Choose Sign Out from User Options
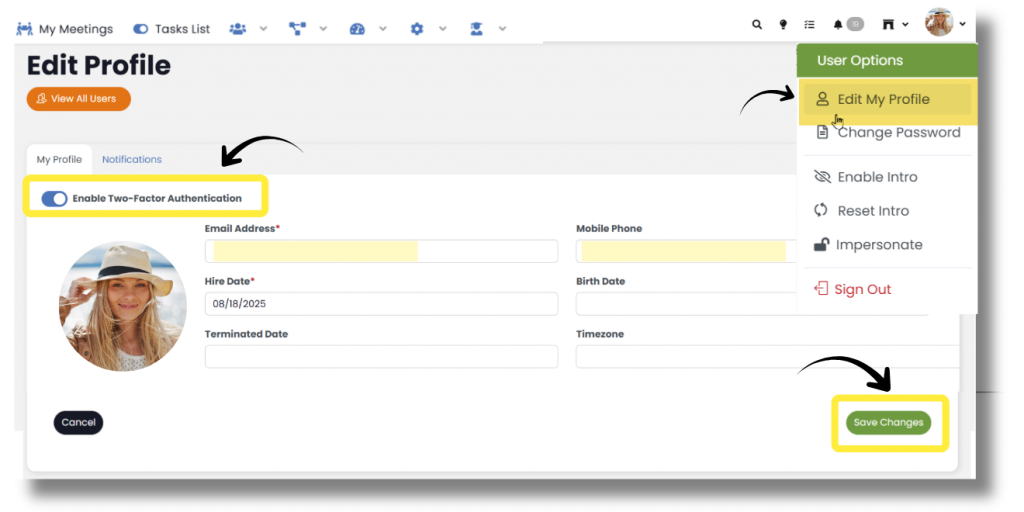This screenshot has width=1024, height=512. pyautogui.click(x=862, y=289)
